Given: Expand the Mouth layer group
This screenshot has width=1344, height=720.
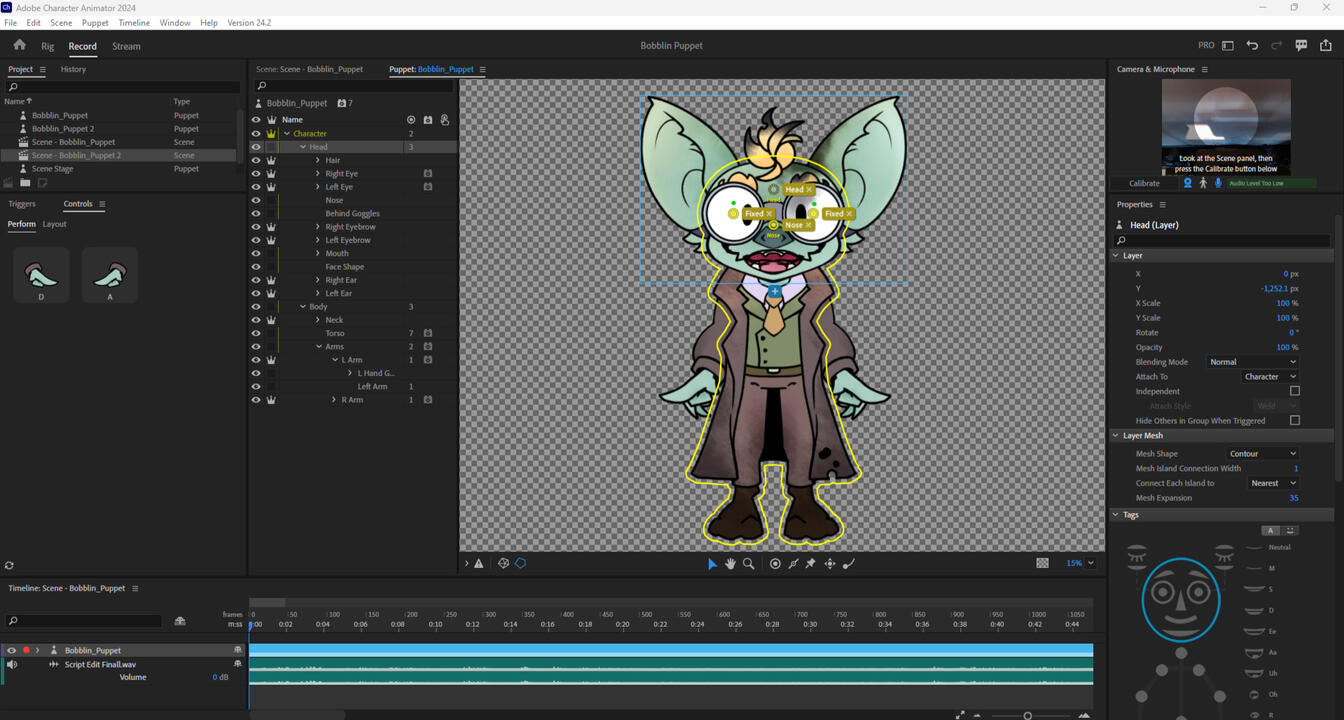Looking at the screenshot, I should click(x=318, y=254).
